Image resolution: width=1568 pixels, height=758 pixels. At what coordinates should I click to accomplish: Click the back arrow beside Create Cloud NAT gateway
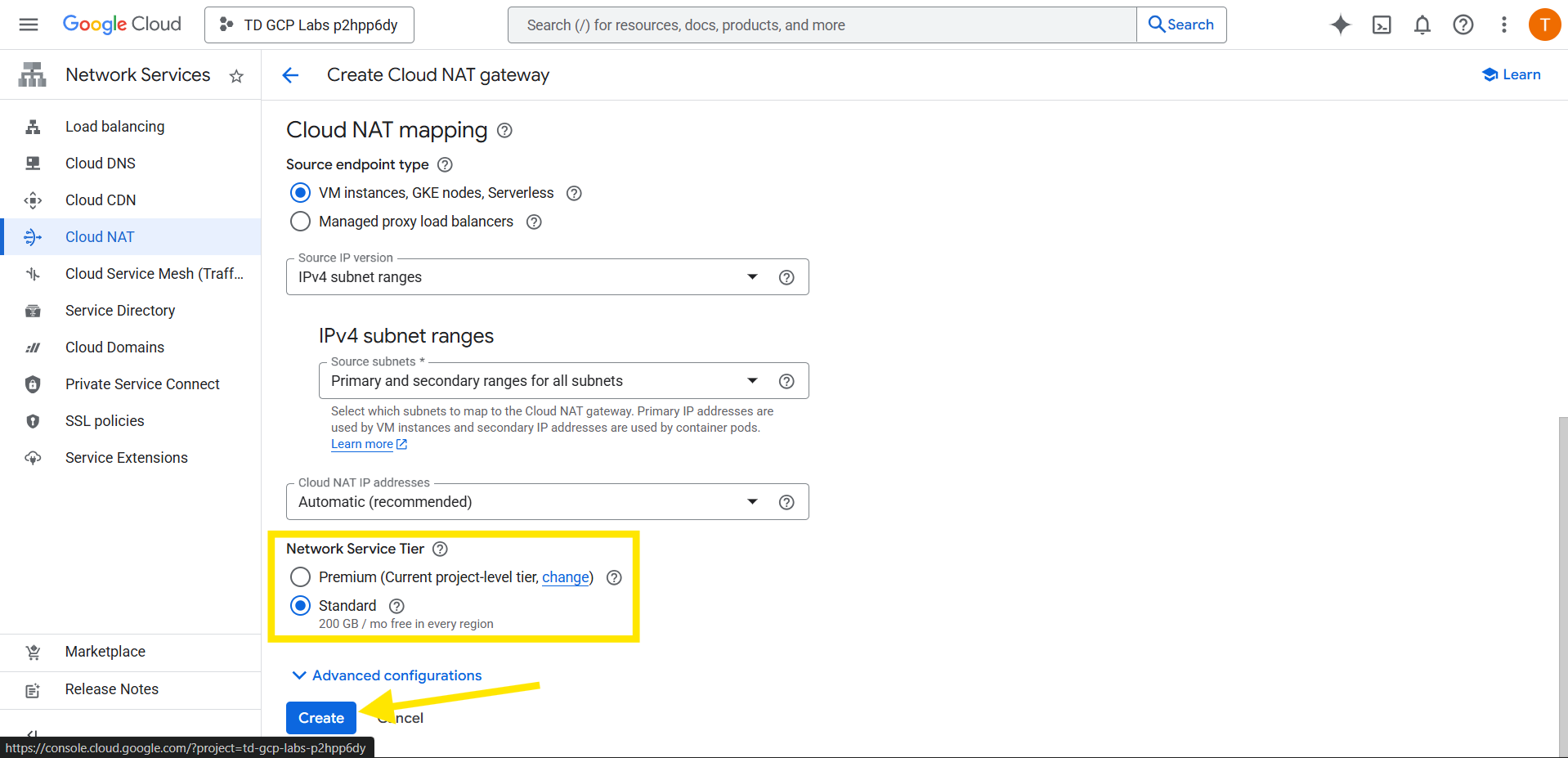[290, 75]
